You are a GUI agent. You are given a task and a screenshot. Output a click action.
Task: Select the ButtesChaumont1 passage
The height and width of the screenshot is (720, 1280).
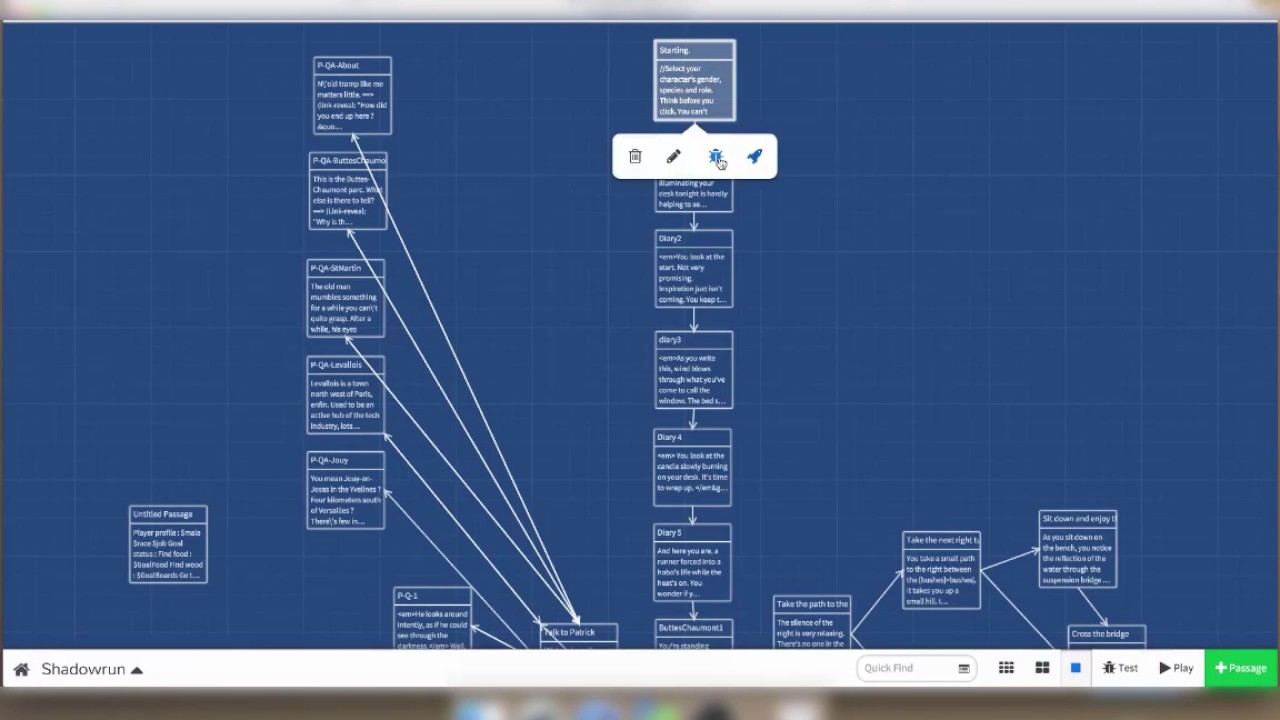pos(694,635)
